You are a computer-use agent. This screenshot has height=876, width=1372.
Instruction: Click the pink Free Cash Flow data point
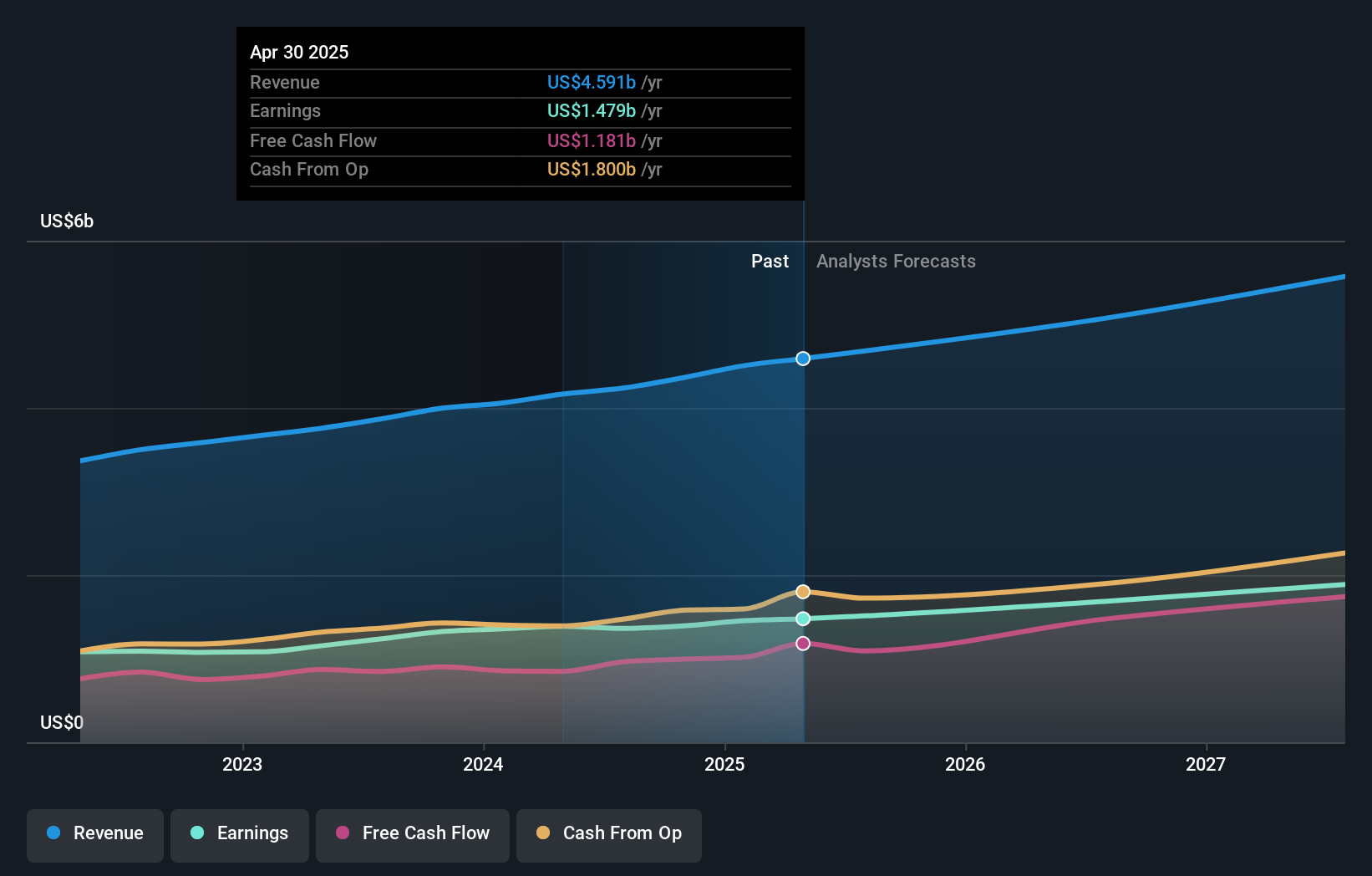pyautogui.click(x=803, y=644)
